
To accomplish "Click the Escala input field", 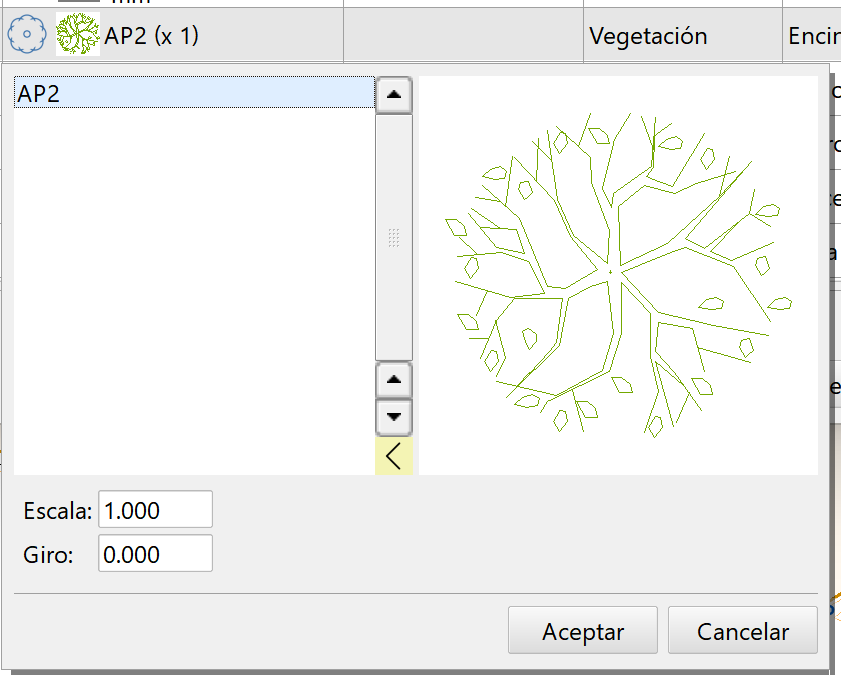I will click(x=155, y=510).
